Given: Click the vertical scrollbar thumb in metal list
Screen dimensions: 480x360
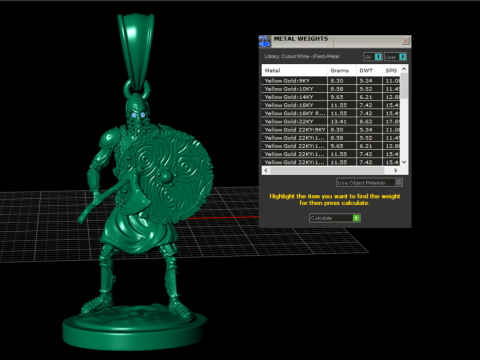Looking at the screenshot, I should pos(404,86).
